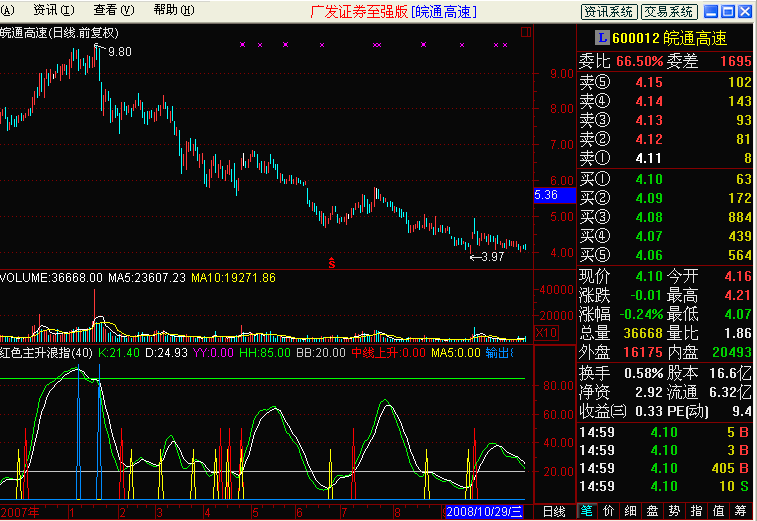Image resolution: width=757 pixels, height=521 pixels.
Task: Click the 内盘 20493 value
Action: coord(732,352)
